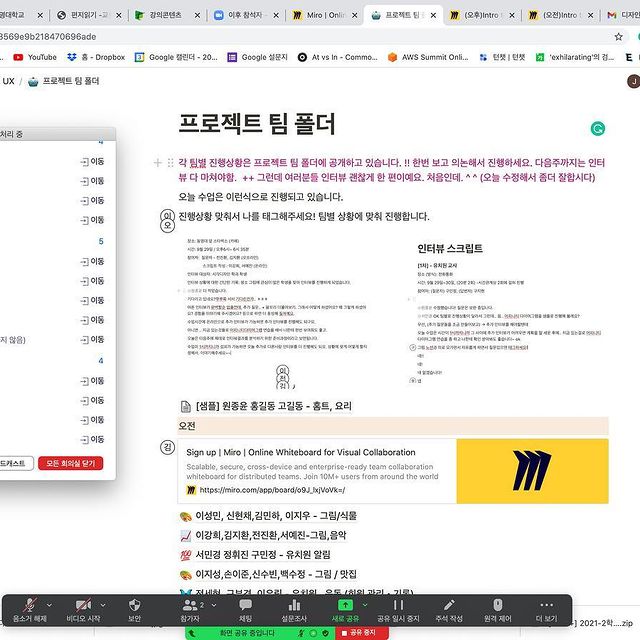Image resolution: width=640 pixels, height=640 pixels.
Task: Click the red Stop Share button
Action: 364,632
